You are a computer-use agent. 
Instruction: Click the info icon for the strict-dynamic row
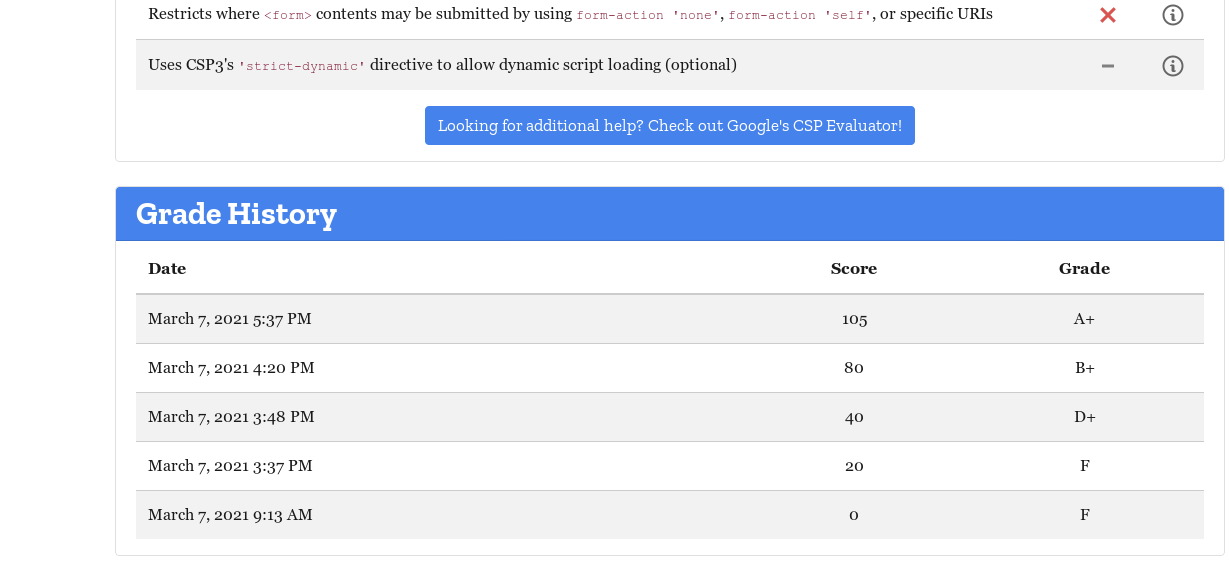(x=1172, y=66)
